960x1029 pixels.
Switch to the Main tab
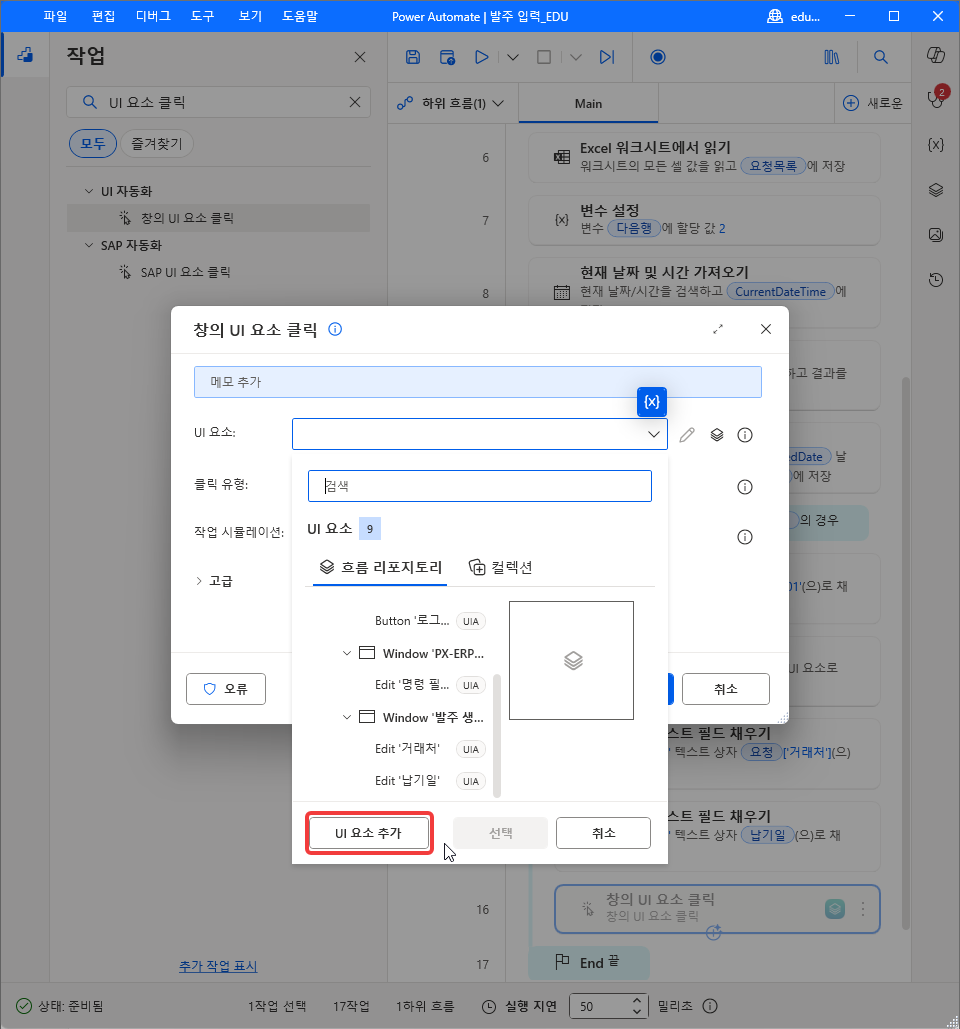(588, 104)
